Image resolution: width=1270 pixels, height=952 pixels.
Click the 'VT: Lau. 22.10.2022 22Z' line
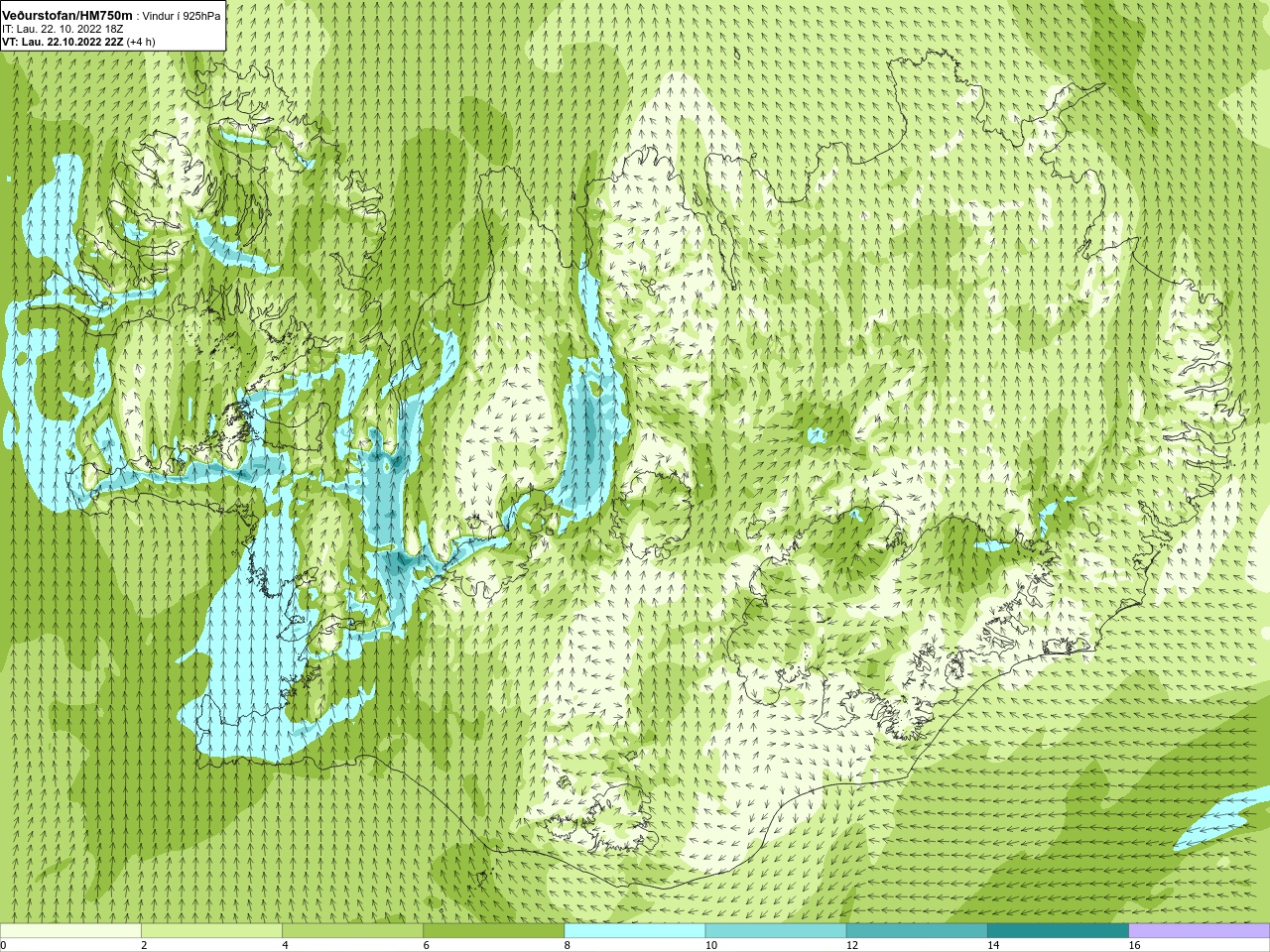tap(63, 42)
